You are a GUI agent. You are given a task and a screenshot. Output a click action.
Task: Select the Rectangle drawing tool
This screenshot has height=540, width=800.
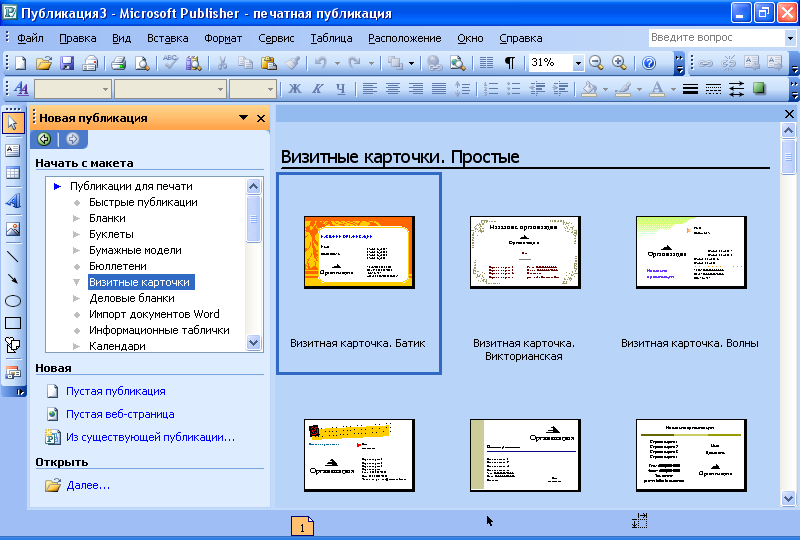point(13,323)
